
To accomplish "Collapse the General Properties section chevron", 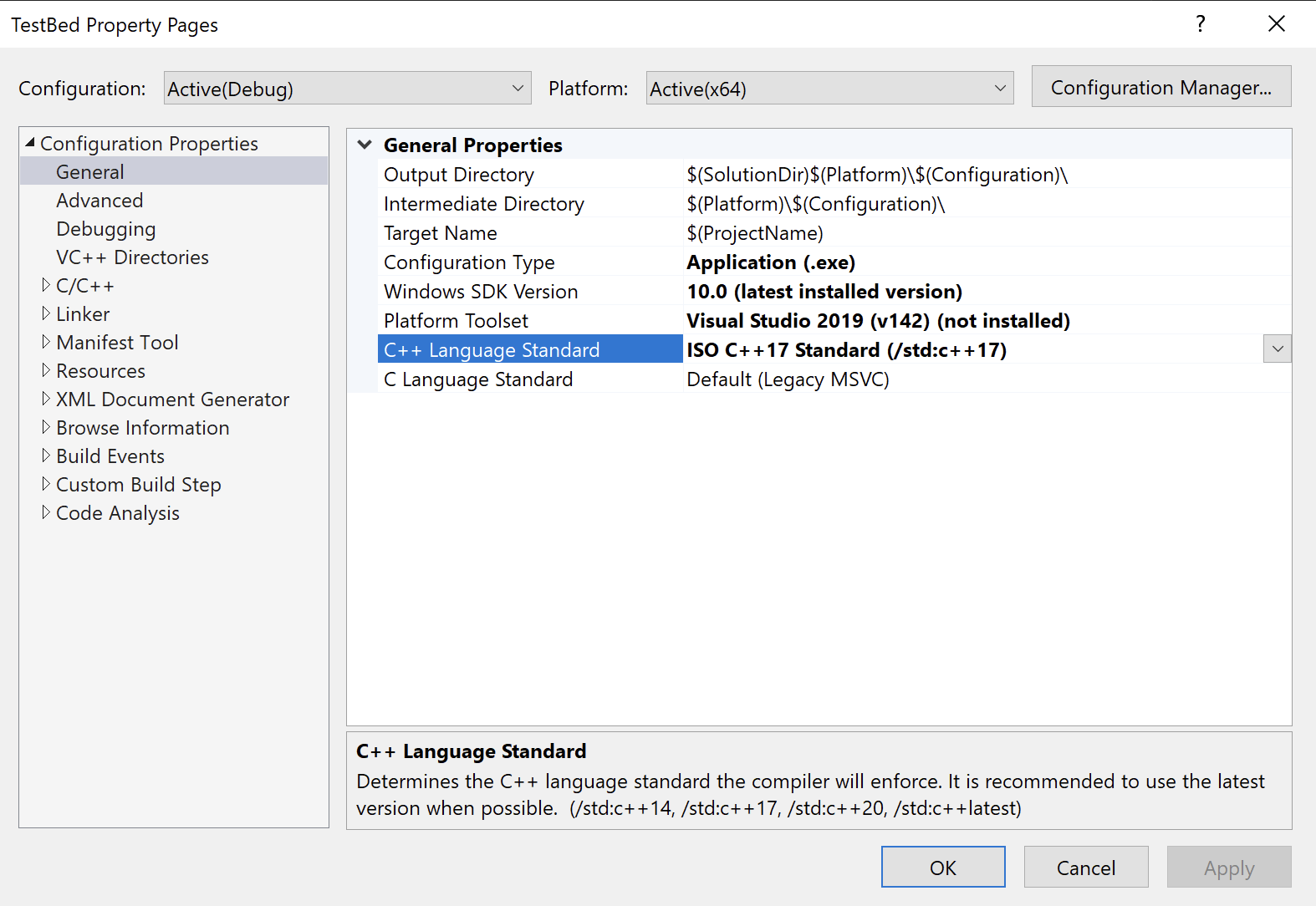I will point(365,145).
